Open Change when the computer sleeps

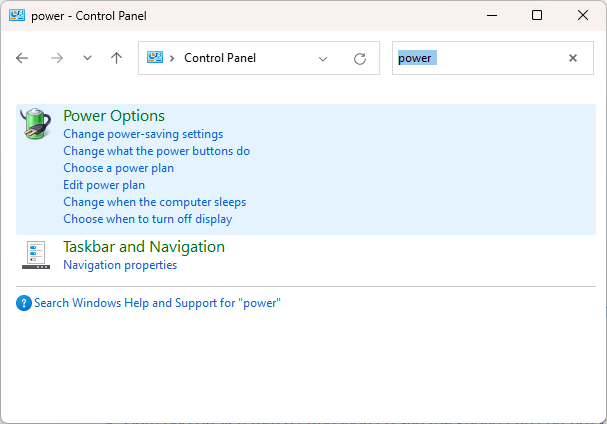tap(154, 202)
